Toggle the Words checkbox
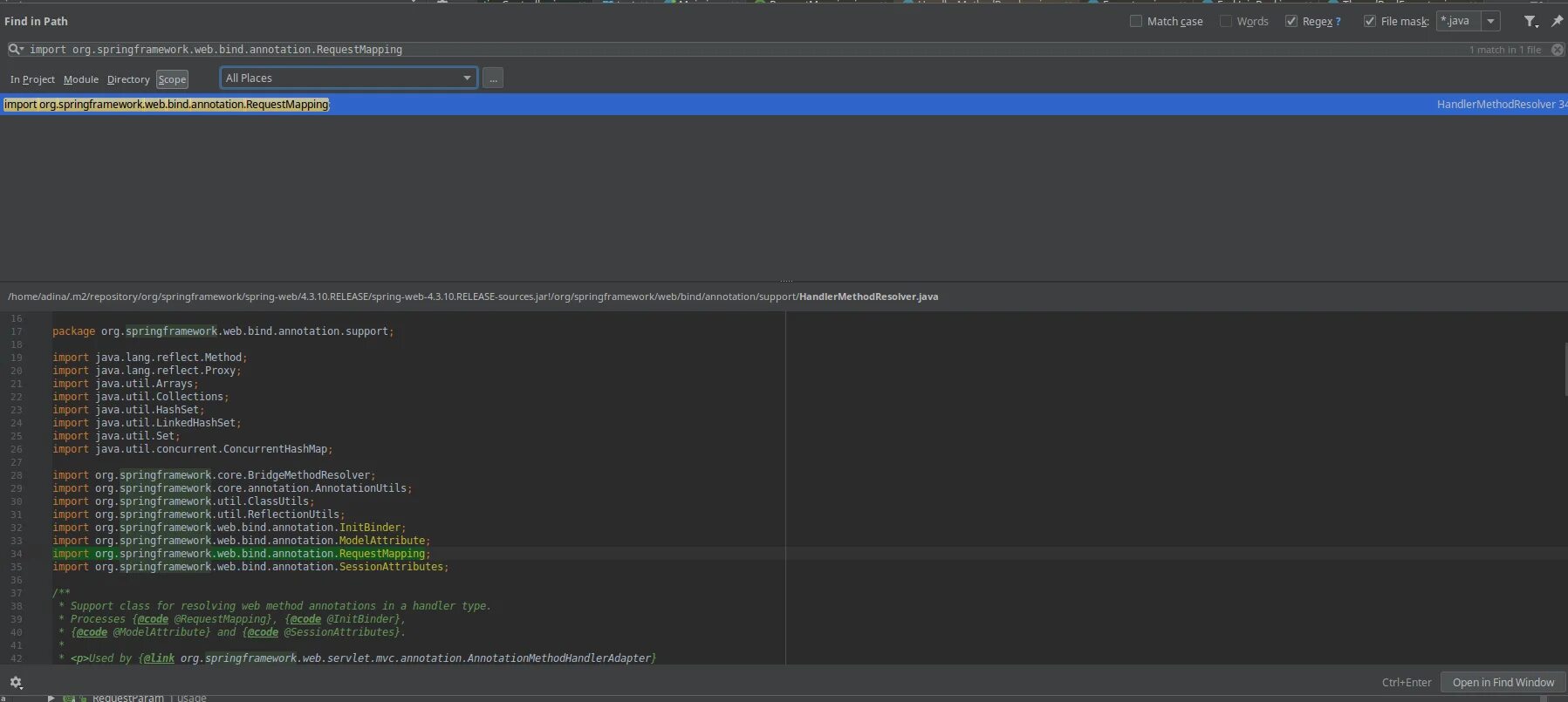This screenshot has width=1568, height=702. pos(1226,21)
